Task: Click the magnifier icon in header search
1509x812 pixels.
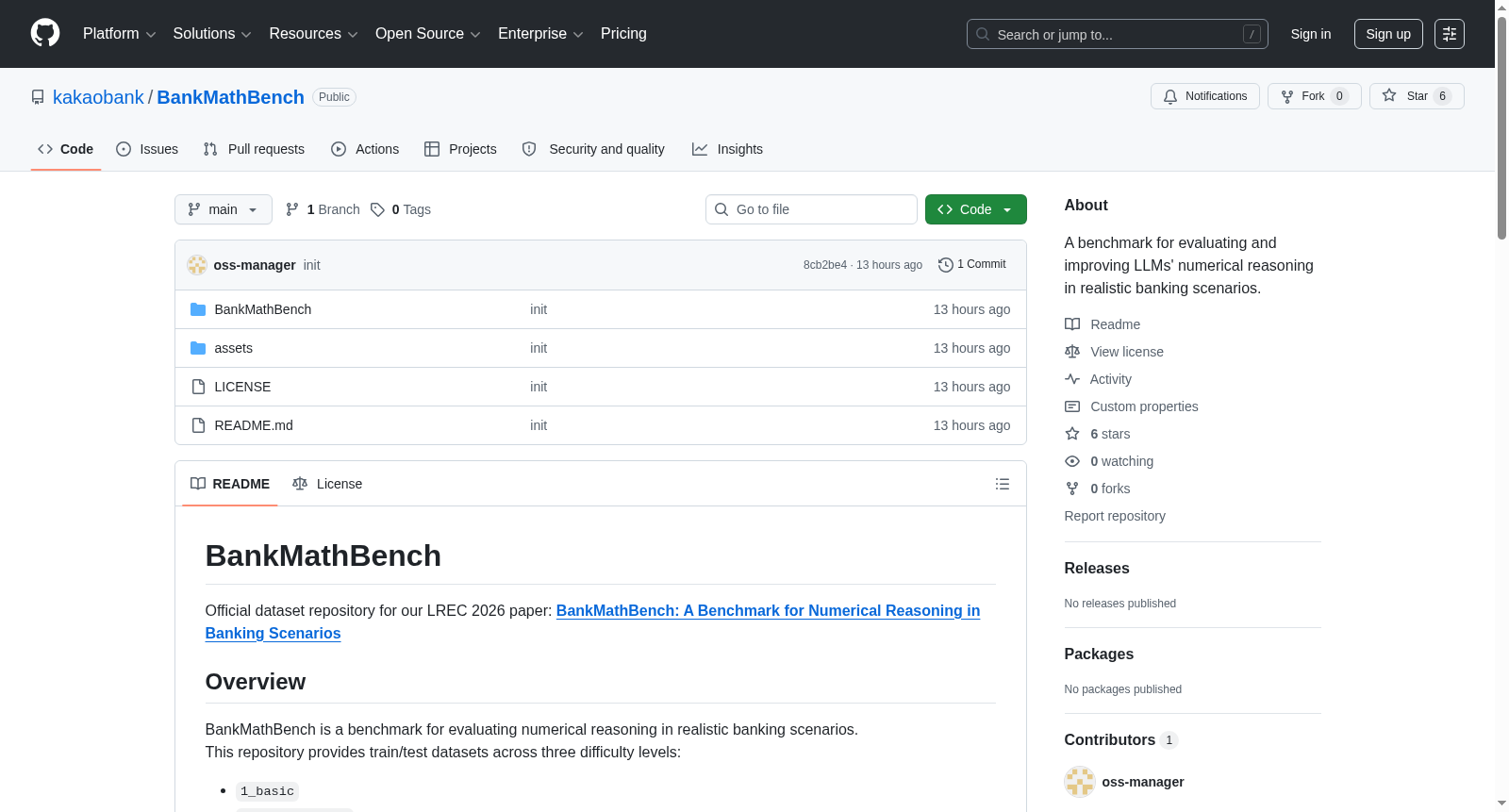Action: pos(983,34)
